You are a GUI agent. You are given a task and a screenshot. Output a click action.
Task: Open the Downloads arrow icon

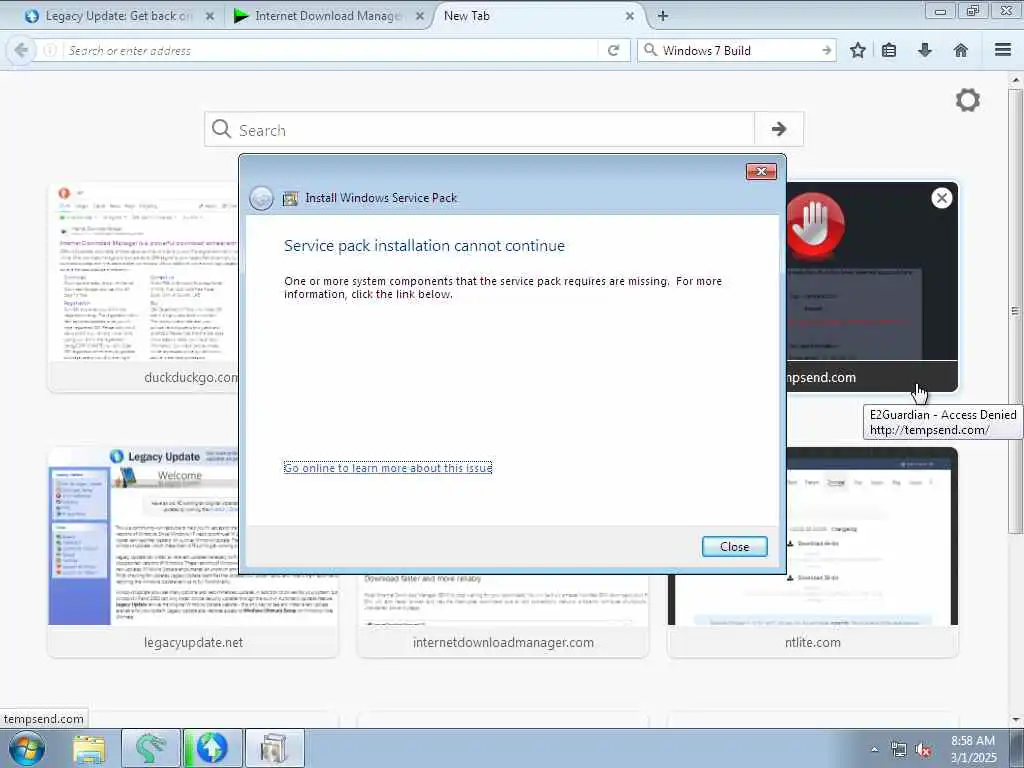tap(925, 50)
